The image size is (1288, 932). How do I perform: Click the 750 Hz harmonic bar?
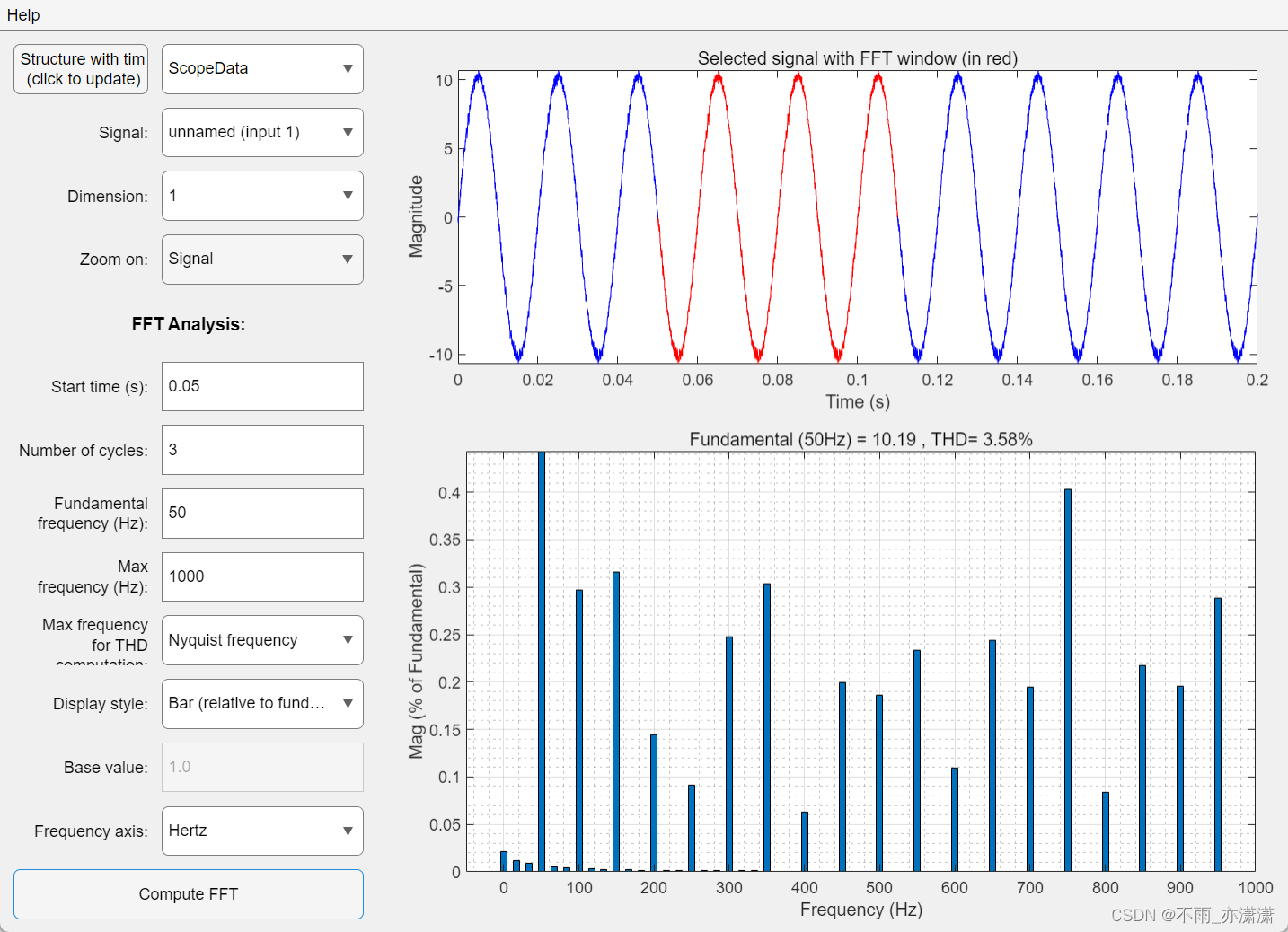tap(1068, 680)
